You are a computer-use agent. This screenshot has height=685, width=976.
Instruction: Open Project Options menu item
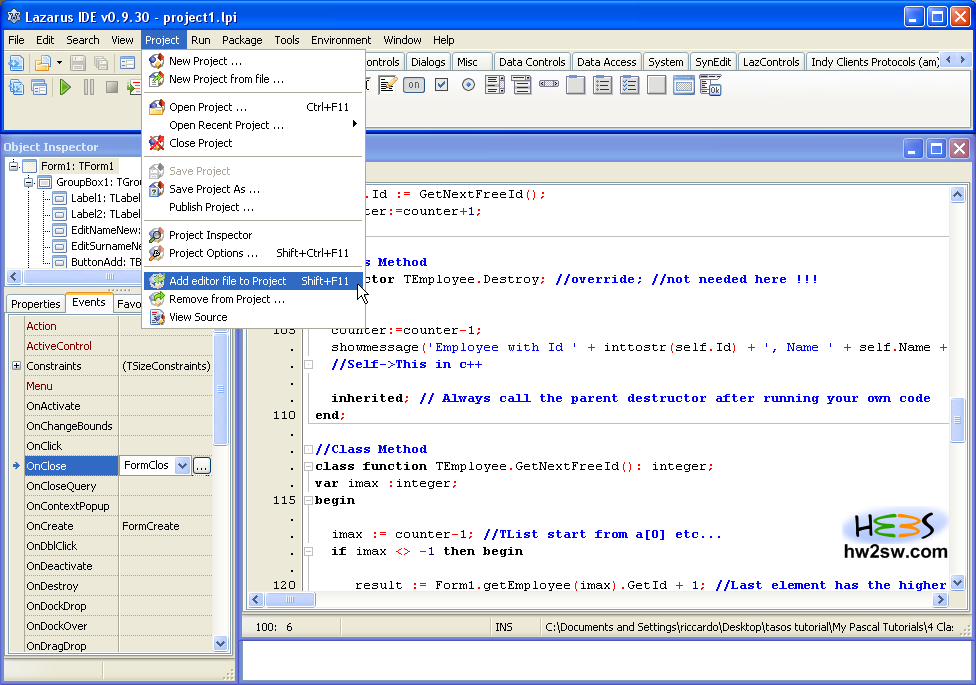[254, 253]
